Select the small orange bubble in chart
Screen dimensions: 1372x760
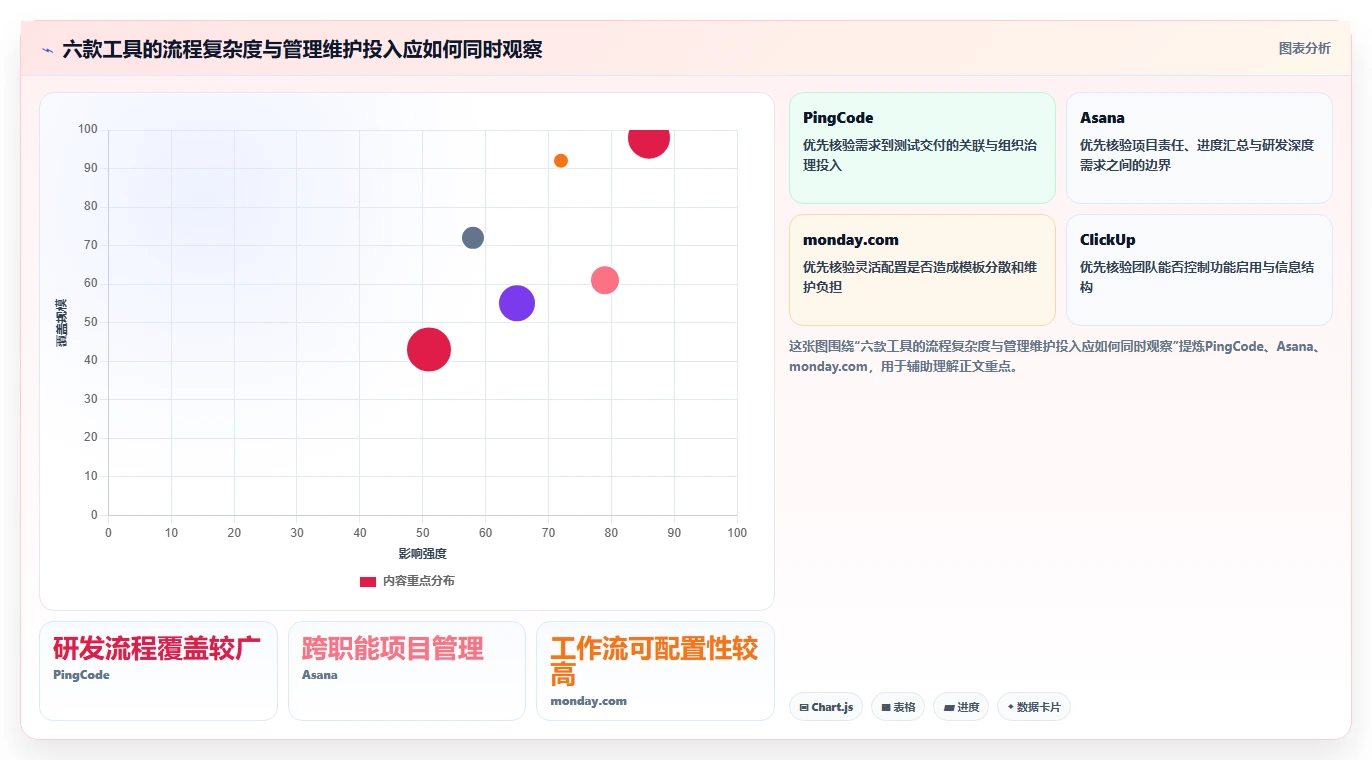[x=561, y=161]
